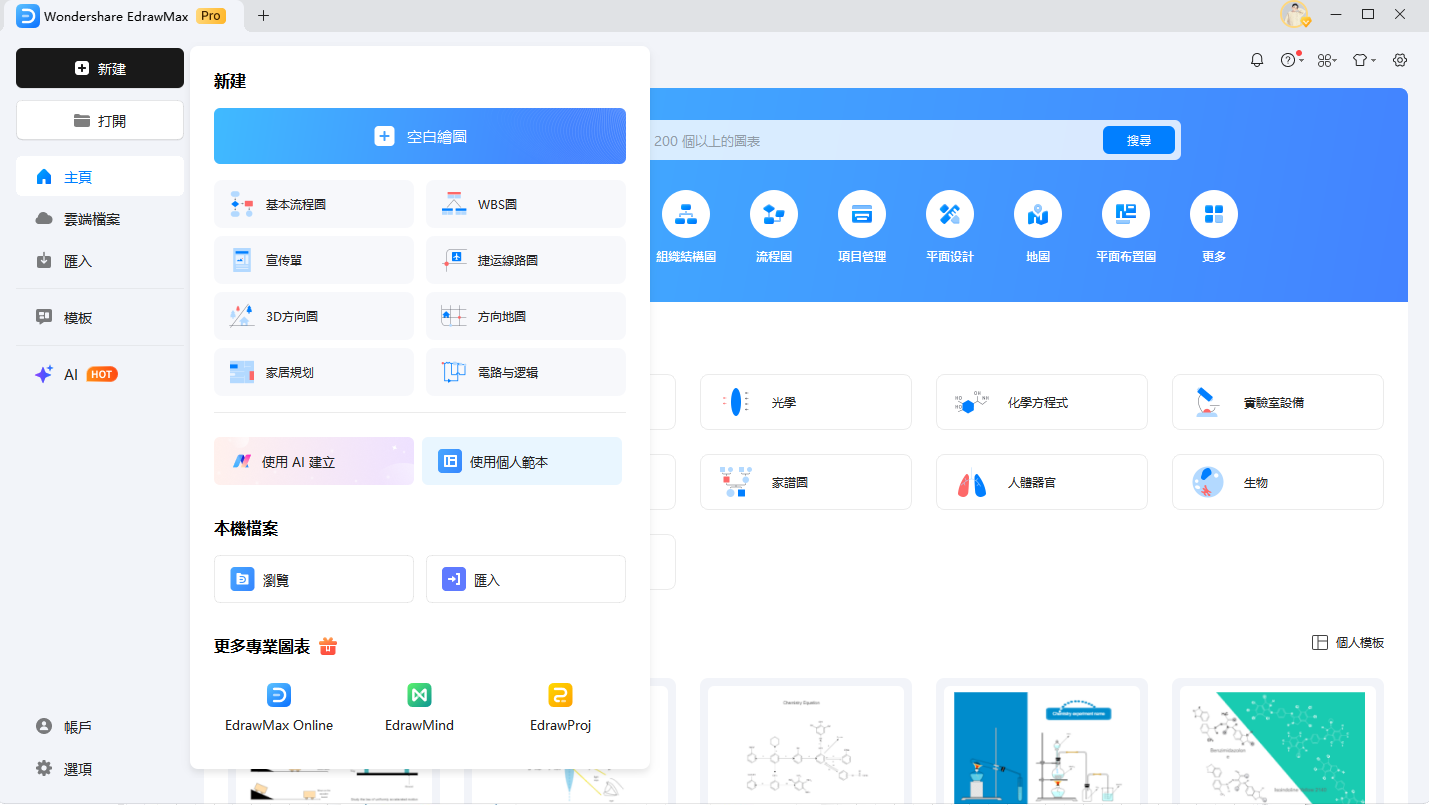Click the 新建 (New) button

(x=100, y=68)
